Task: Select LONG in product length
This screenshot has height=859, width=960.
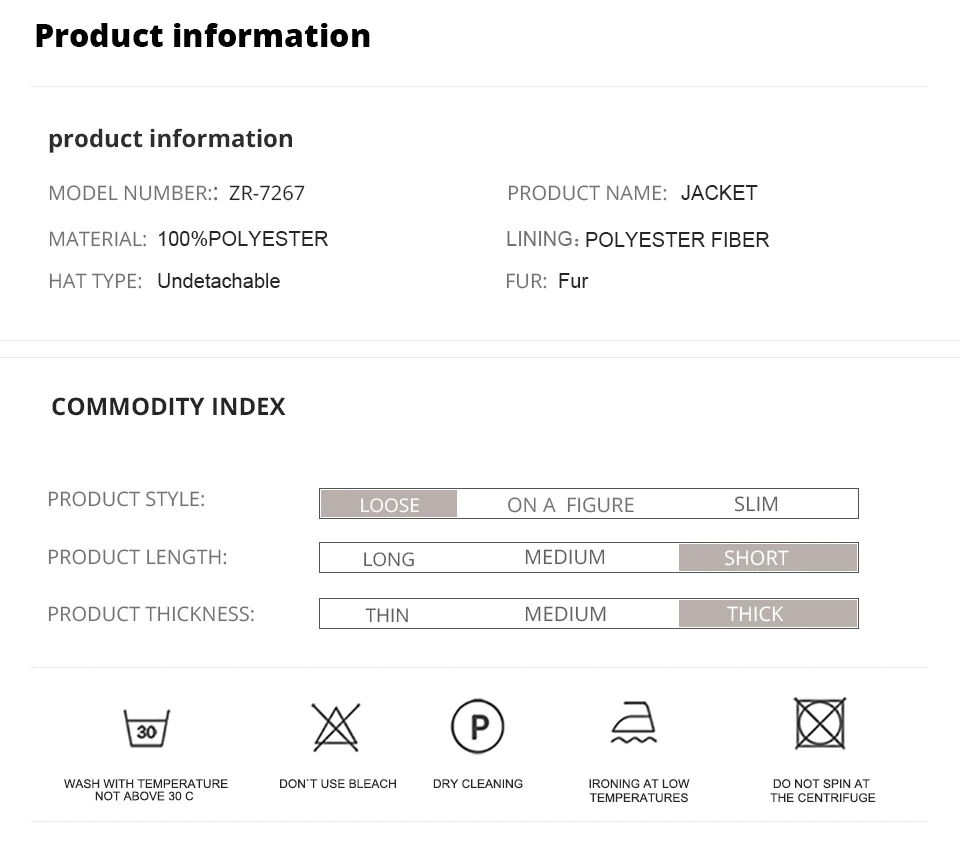Action: 388,559
